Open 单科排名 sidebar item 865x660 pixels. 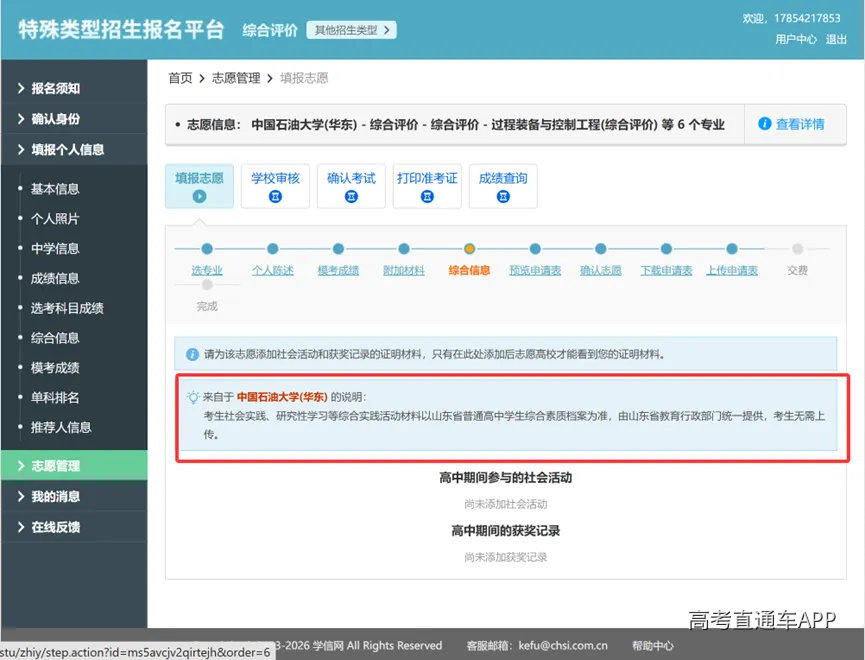coord(55,397)
